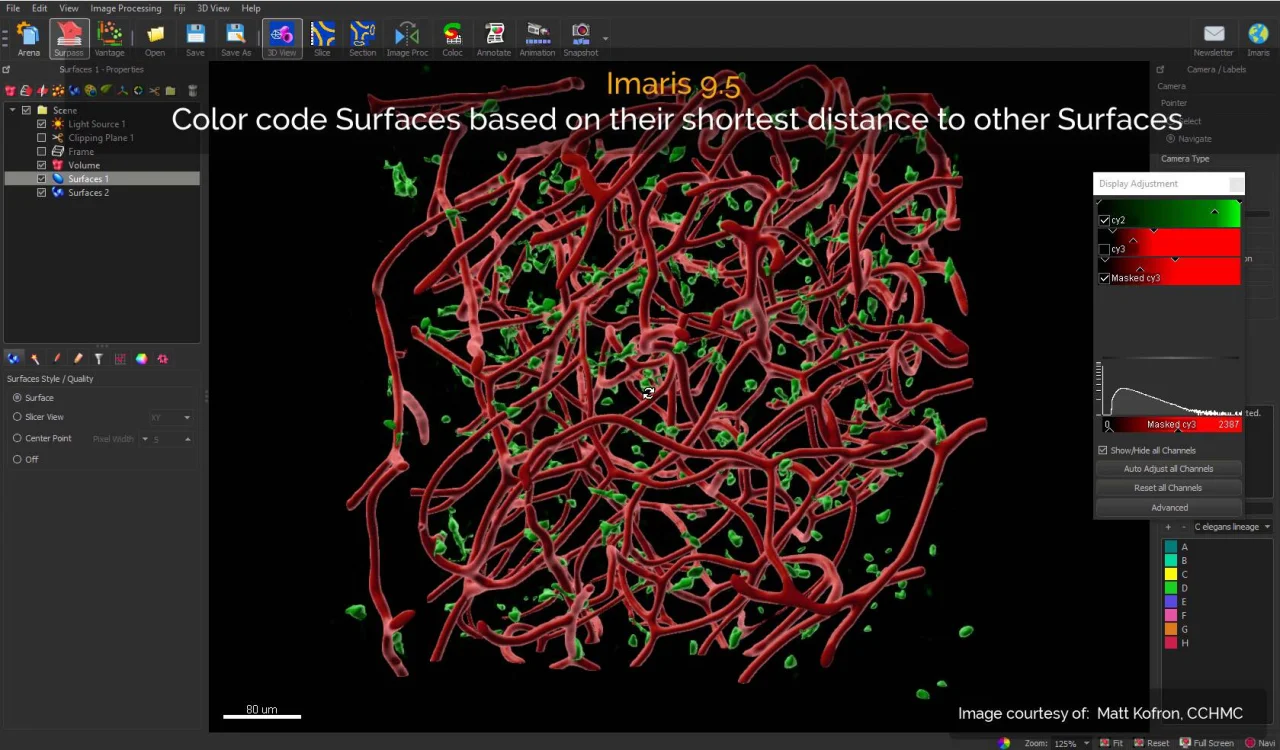
Task: Select the Center Point radio button
Action: click(17, 438)
